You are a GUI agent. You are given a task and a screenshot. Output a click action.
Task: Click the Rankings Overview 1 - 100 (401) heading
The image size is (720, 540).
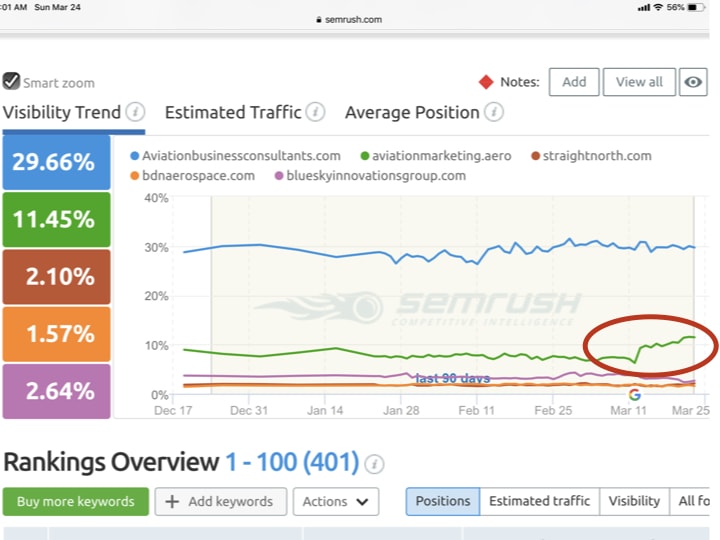click(181, 462)
